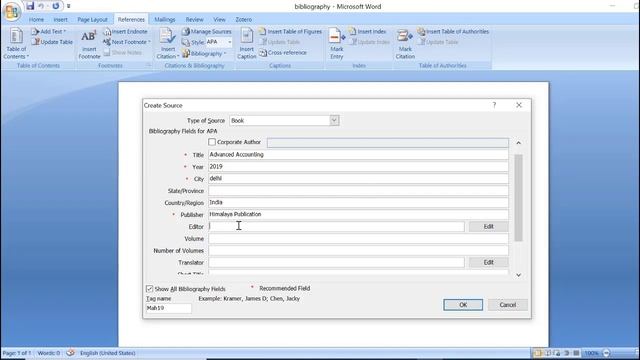Insert a Cross-reference

[283, 53]
